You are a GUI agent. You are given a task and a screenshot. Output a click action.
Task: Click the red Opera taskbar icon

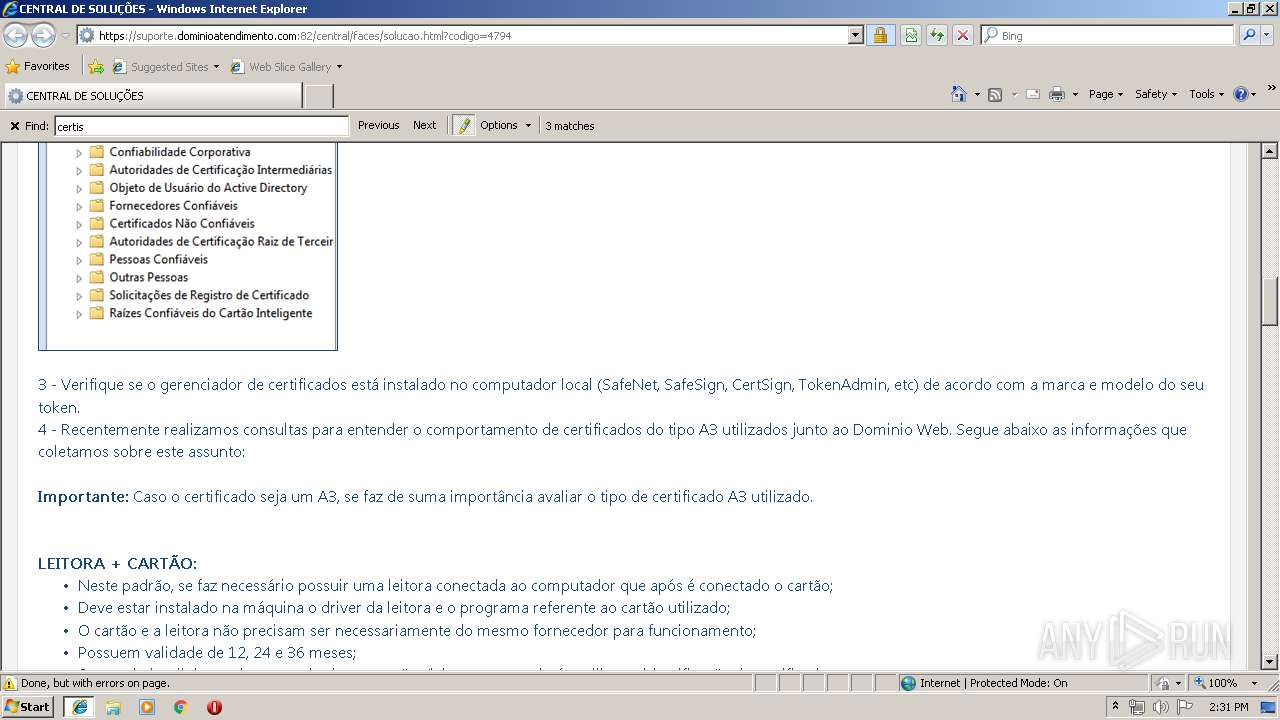[x=214, y=707]
